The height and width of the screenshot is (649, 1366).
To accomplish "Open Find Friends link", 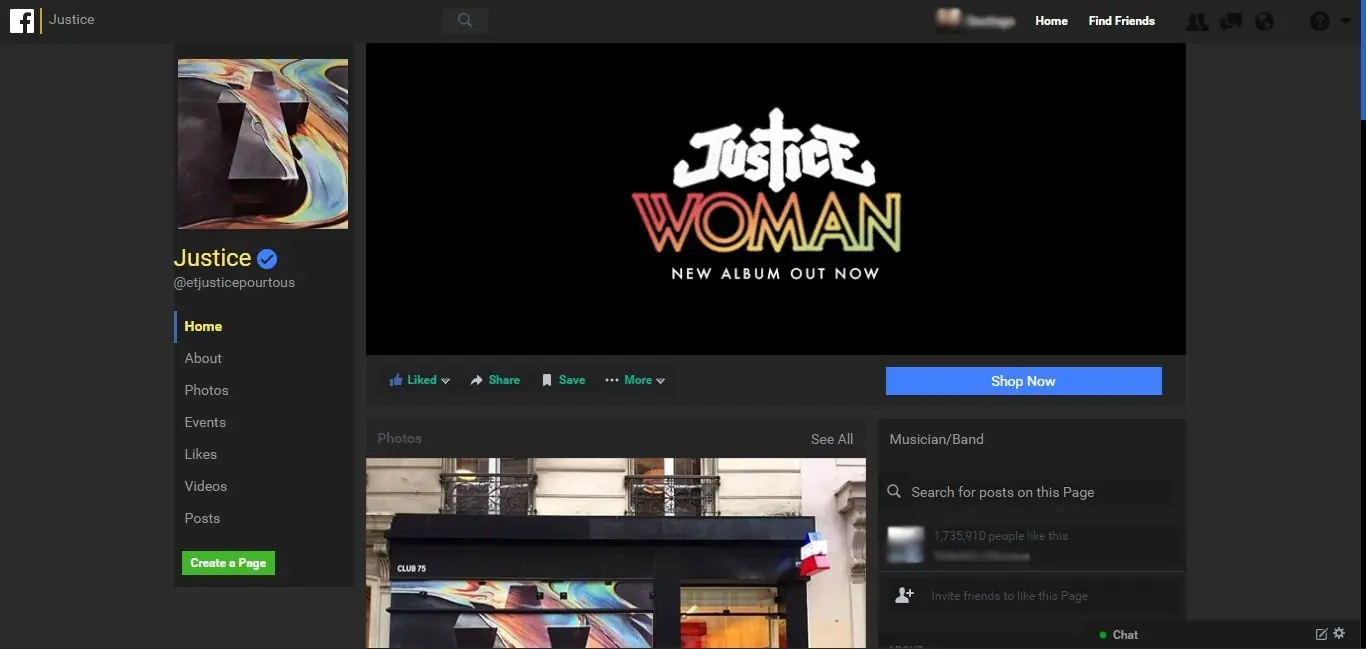I will pyautogui.click(x=1121, y=21).
